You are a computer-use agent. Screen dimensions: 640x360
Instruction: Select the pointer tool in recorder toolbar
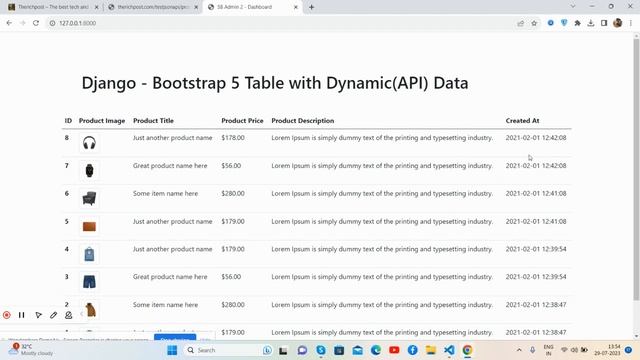pyautogui.click(x=38, y=315)
